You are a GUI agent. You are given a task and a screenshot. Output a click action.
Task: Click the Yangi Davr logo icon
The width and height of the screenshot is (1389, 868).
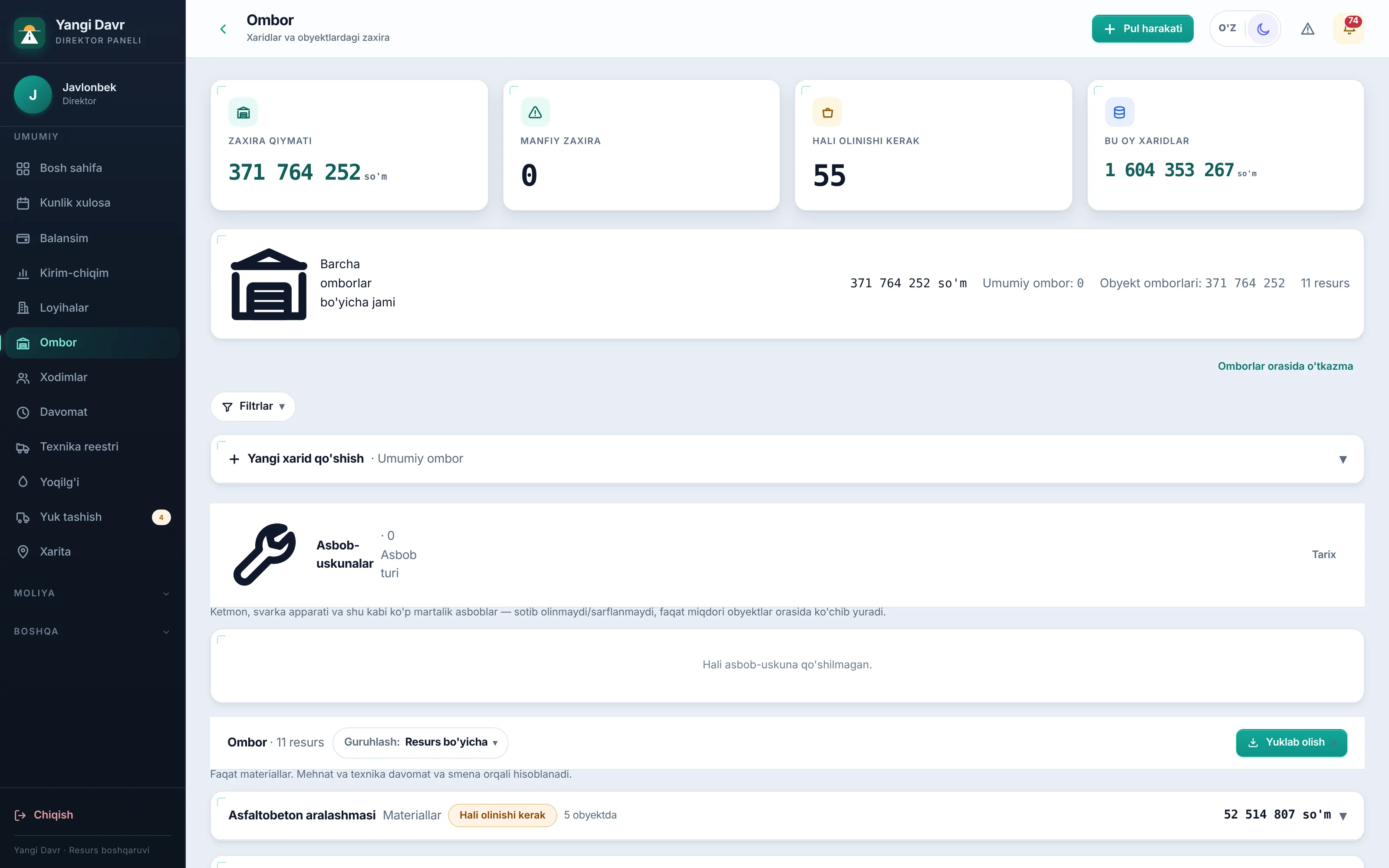click(x=29, y=33)
